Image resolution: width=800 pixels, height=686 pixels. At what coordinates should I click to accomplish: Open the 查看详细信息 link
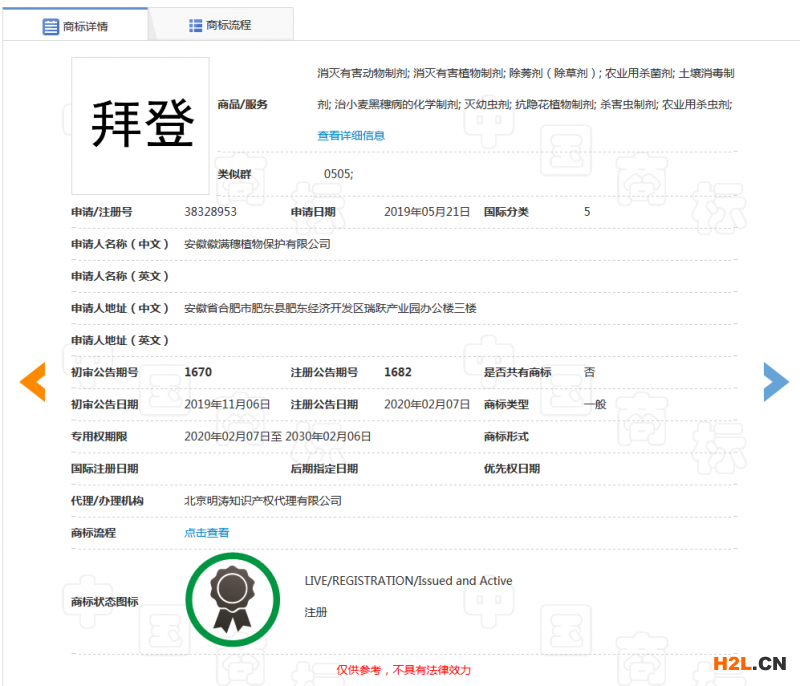click(x=351, y=136)
